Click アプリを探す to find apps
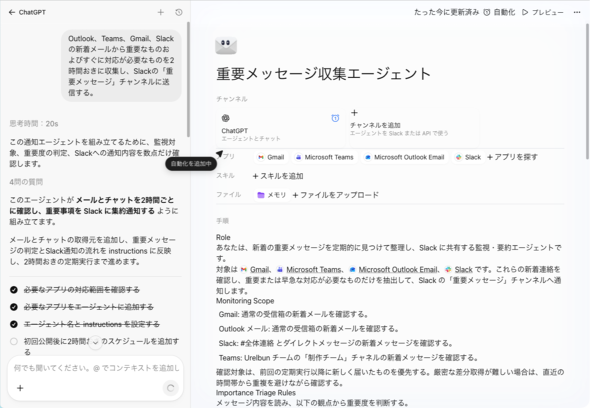 (x=512, y=157)
